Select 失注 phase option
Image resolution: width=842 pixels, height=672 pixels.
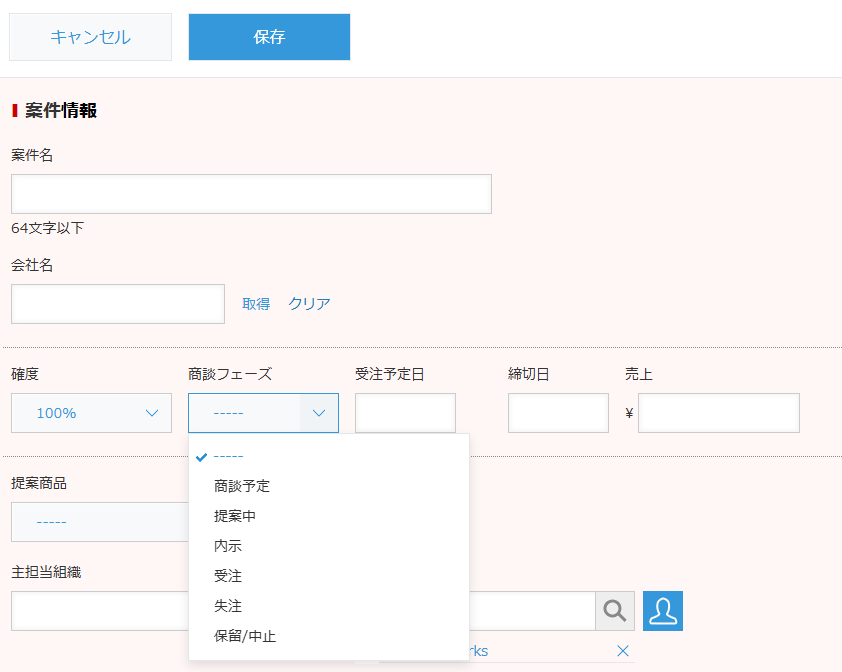tap(329, 606)
